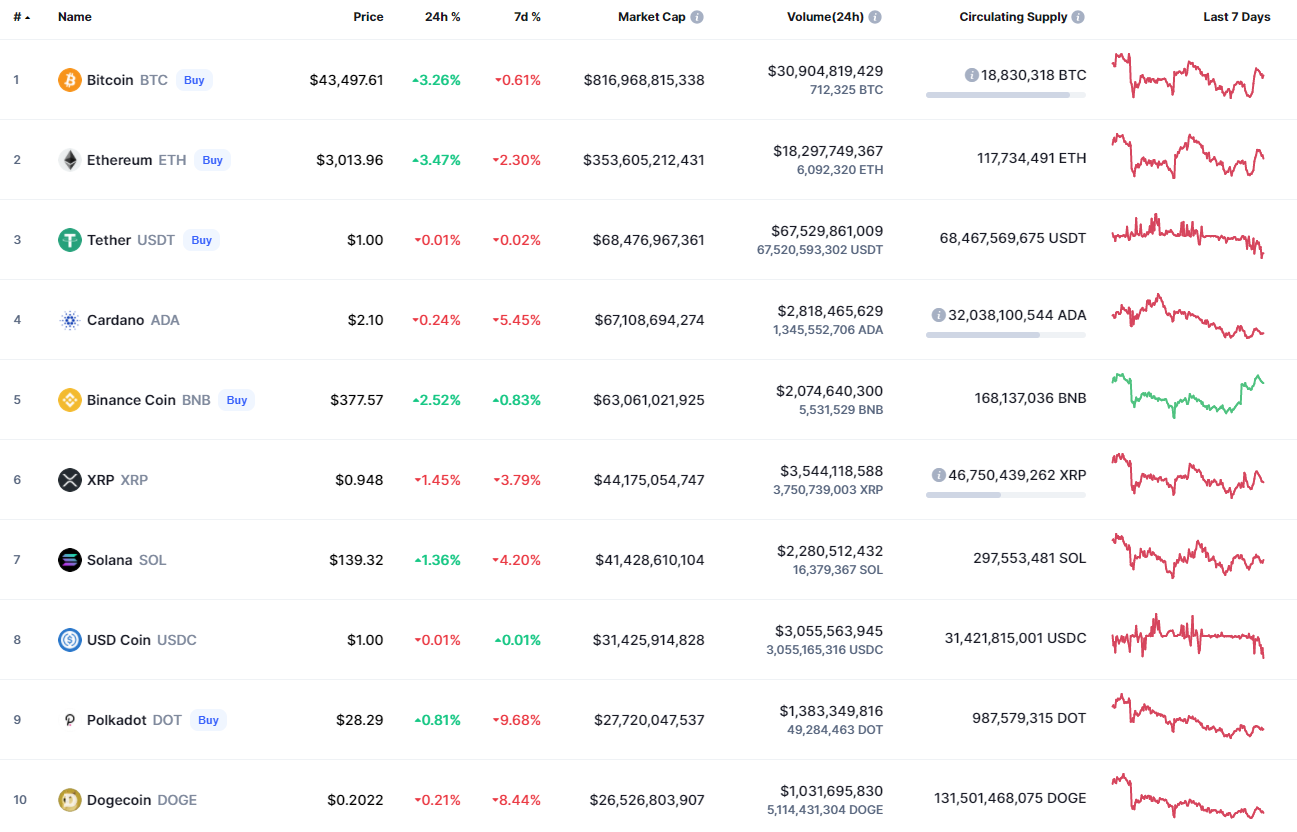Open Dogecoin 7-day sparkline chart
The image size is (1297, 832).
pos(1188,796)
